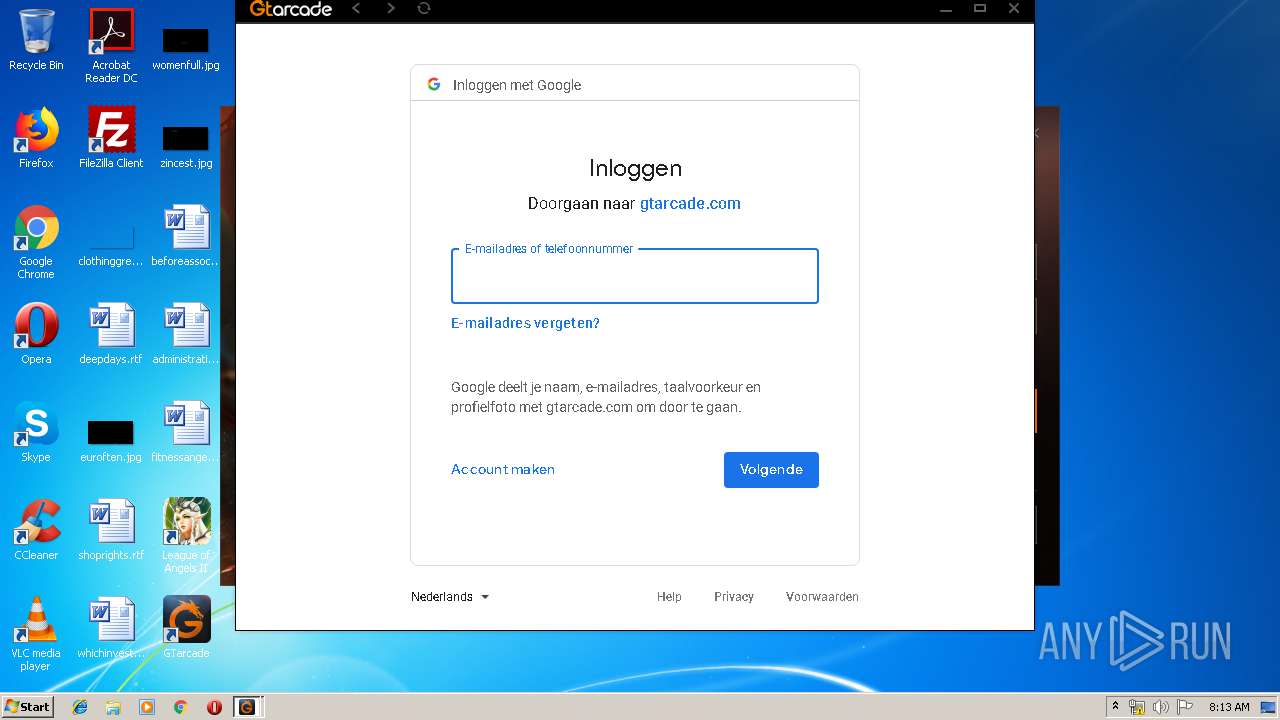1280x720 pixels.
Task: Select euroften.jpg desktop file
Action: (x=111, y=440)
